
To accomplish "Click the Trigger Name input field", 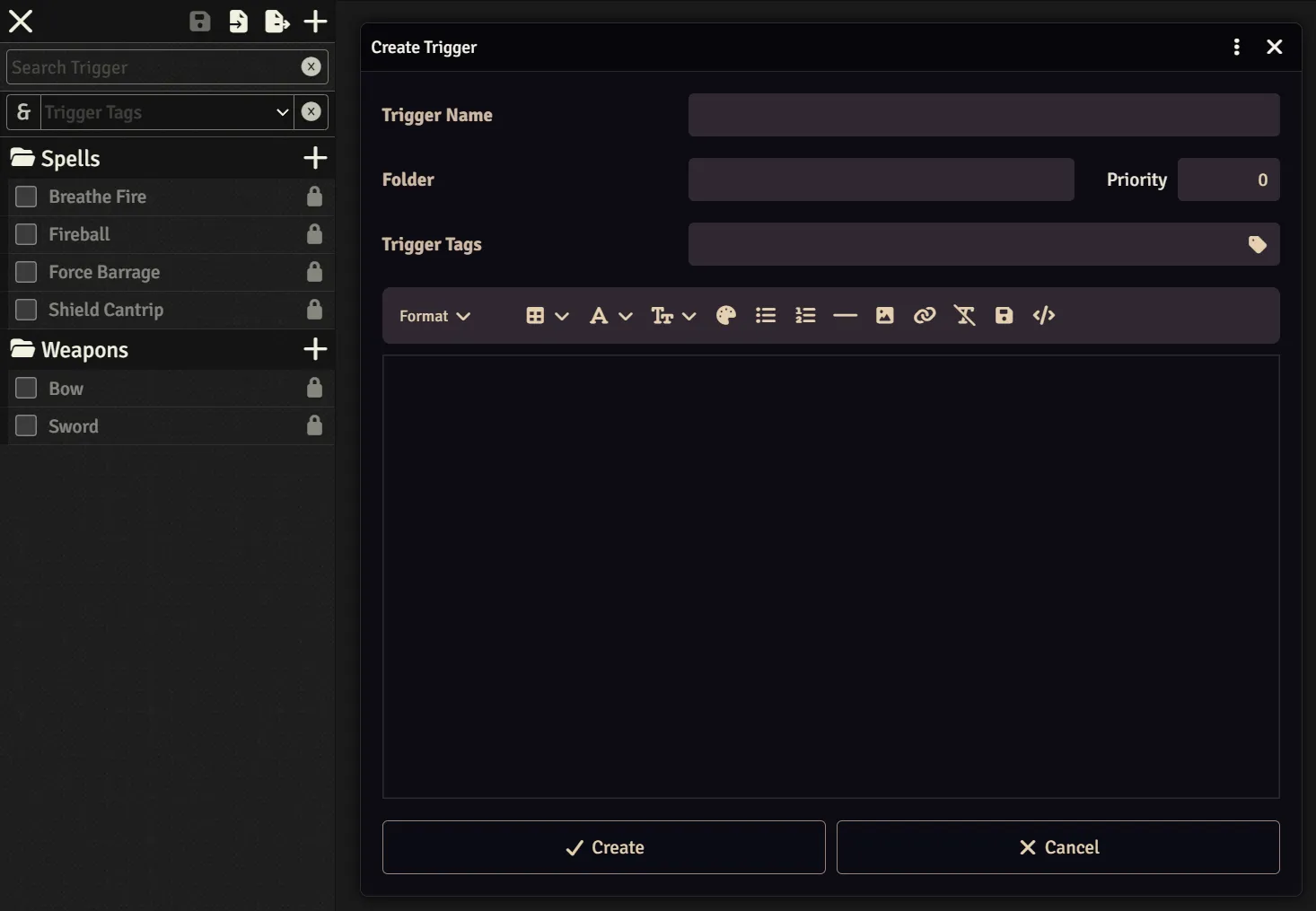I will click(984, 115).
